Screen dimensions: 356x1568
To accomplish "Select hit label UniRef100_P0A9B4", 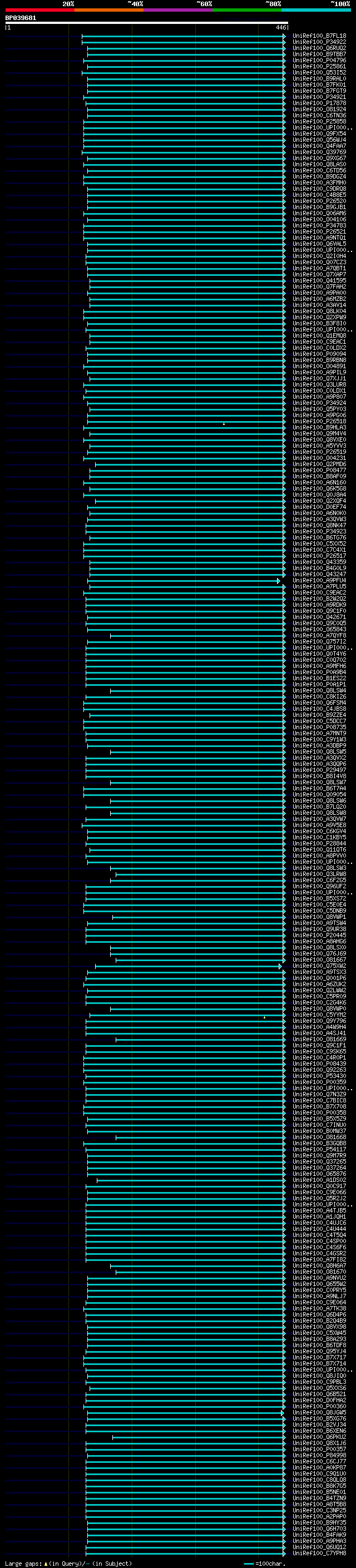I will (x=319, y=672).
